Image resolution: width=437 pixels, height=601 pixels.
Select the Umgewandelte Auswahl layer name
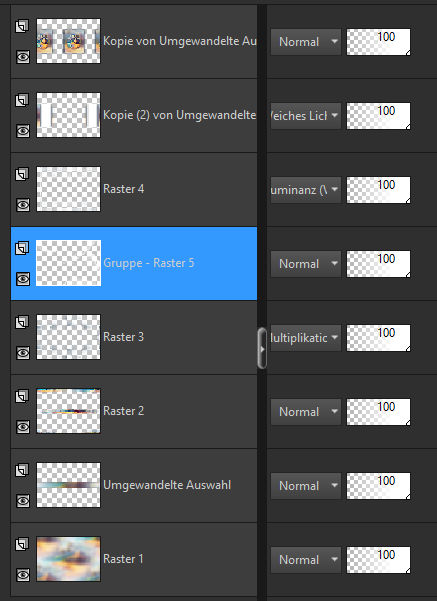pyautogui.click(x=167, y=485)
